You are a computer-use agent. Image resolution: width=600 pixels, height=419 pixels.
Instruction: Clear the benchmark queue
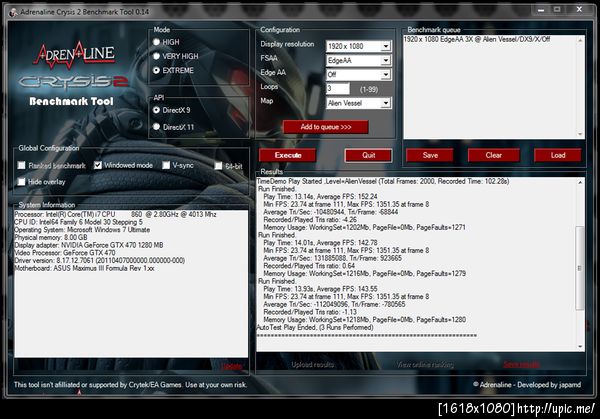coord(494,155)
